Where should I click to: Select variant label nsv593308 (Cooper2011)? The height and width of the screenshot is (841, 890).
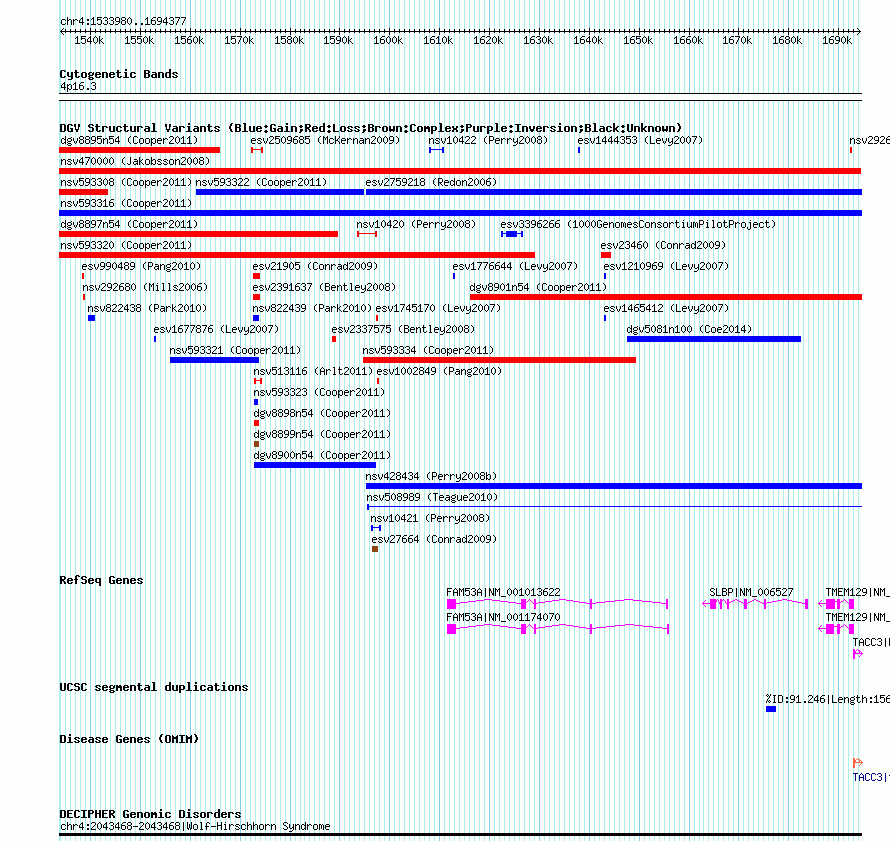pos(126,182)
